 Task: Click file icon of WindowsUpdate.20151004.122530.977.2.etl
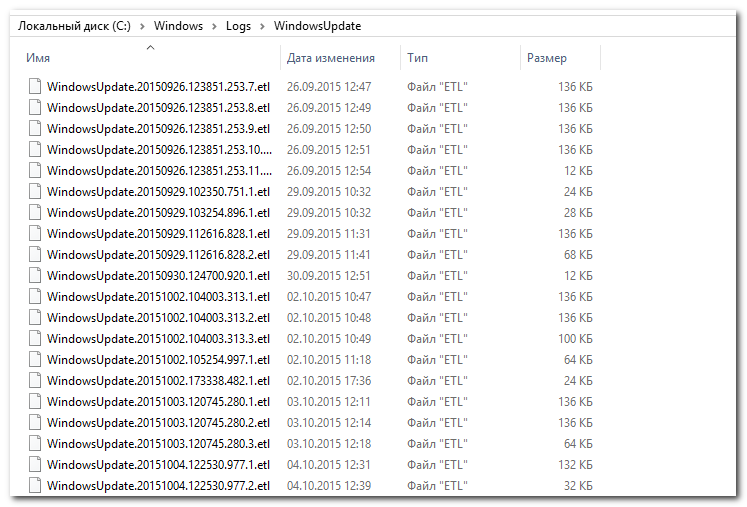pos(35,485)
